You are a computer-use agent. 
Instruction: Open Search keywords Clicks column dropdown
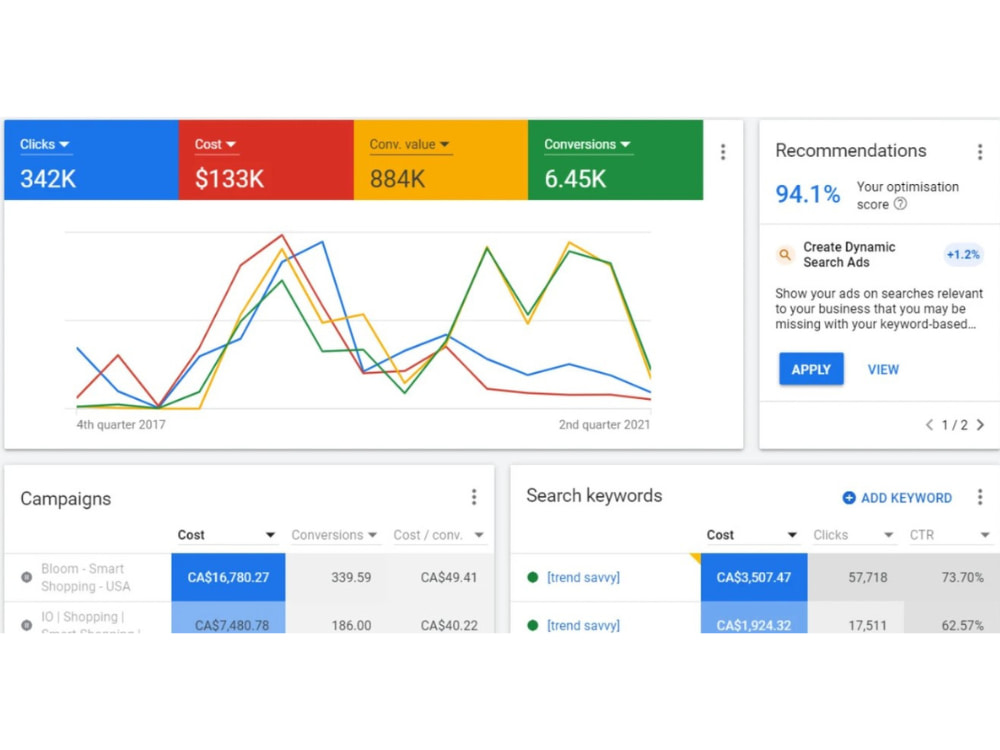853,535
